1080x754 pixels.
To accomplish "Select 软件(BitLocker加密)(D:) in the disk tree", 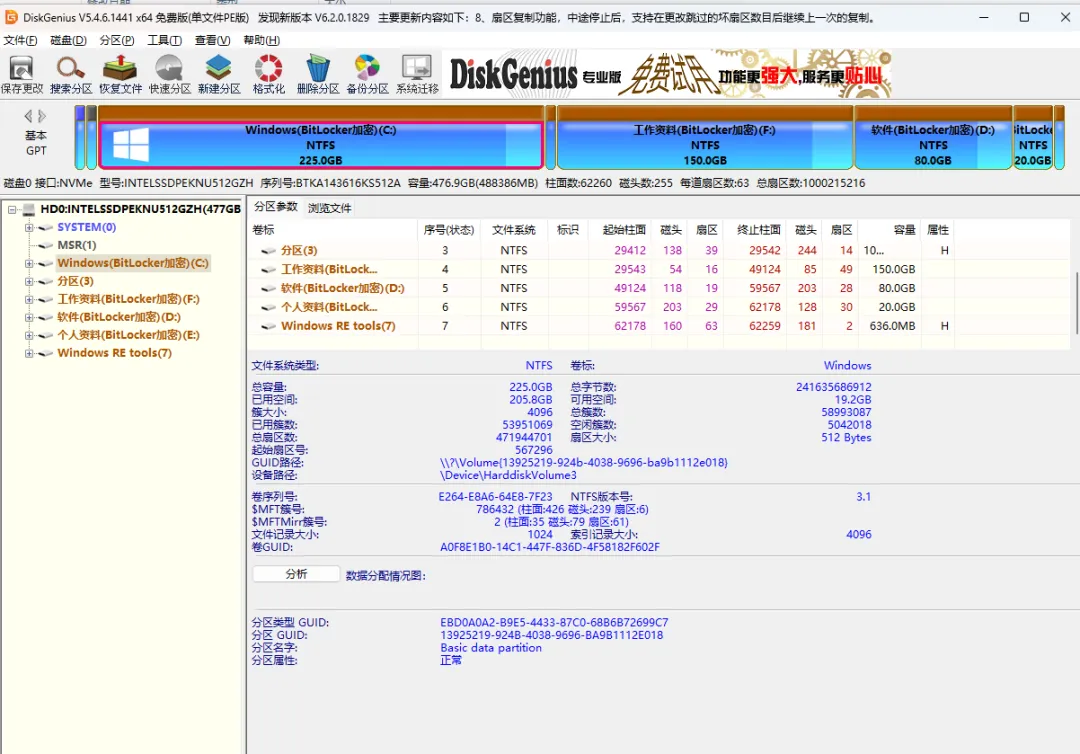I will pyautogui.click(x=118, y=317).
